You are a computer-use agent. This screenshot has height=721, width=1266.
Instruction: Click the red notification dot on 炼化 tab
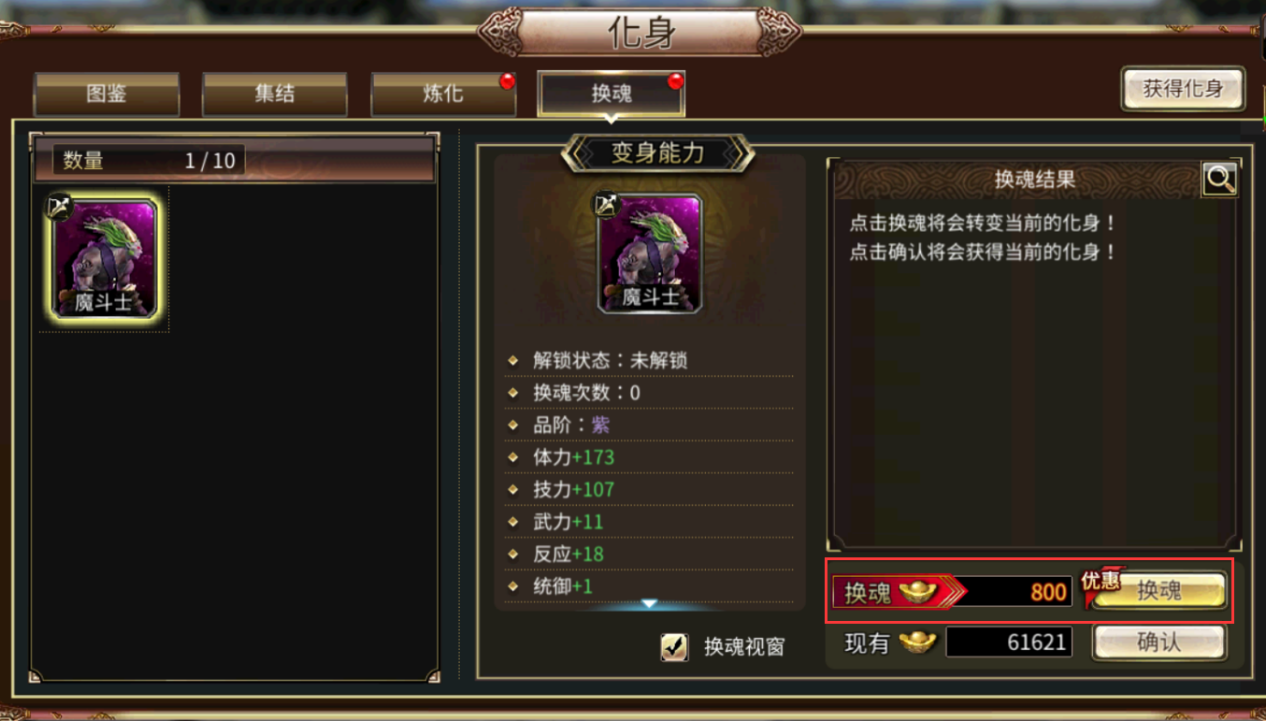(x=508, y=81)
